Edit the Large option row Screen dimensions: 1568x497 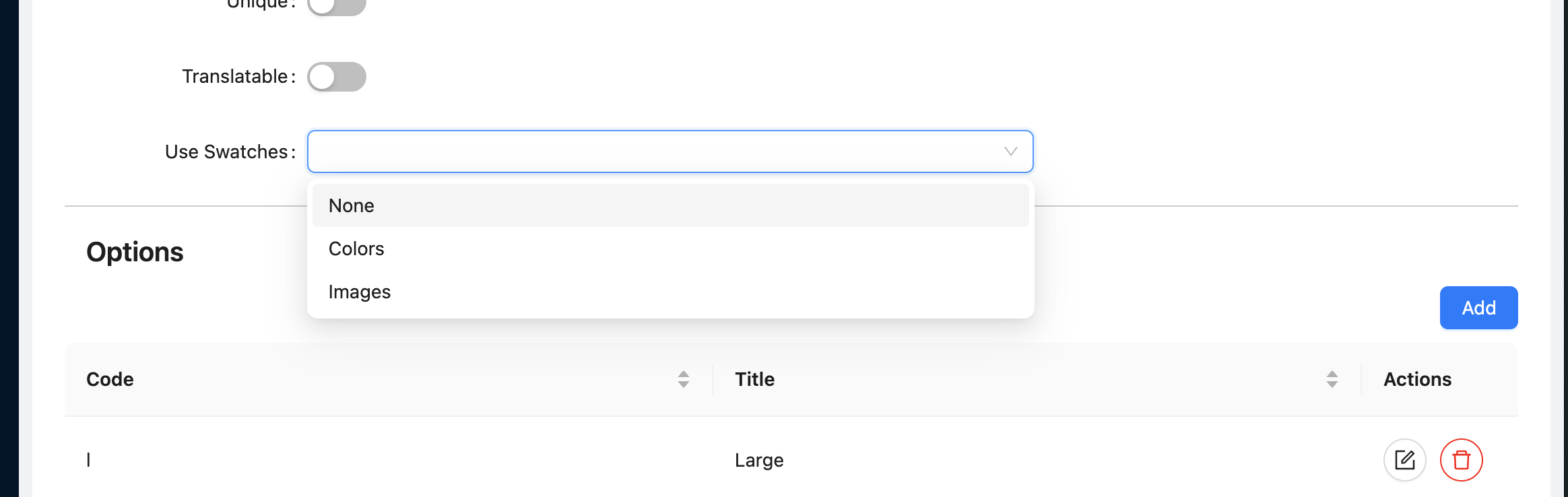[x=1404, y=460]
